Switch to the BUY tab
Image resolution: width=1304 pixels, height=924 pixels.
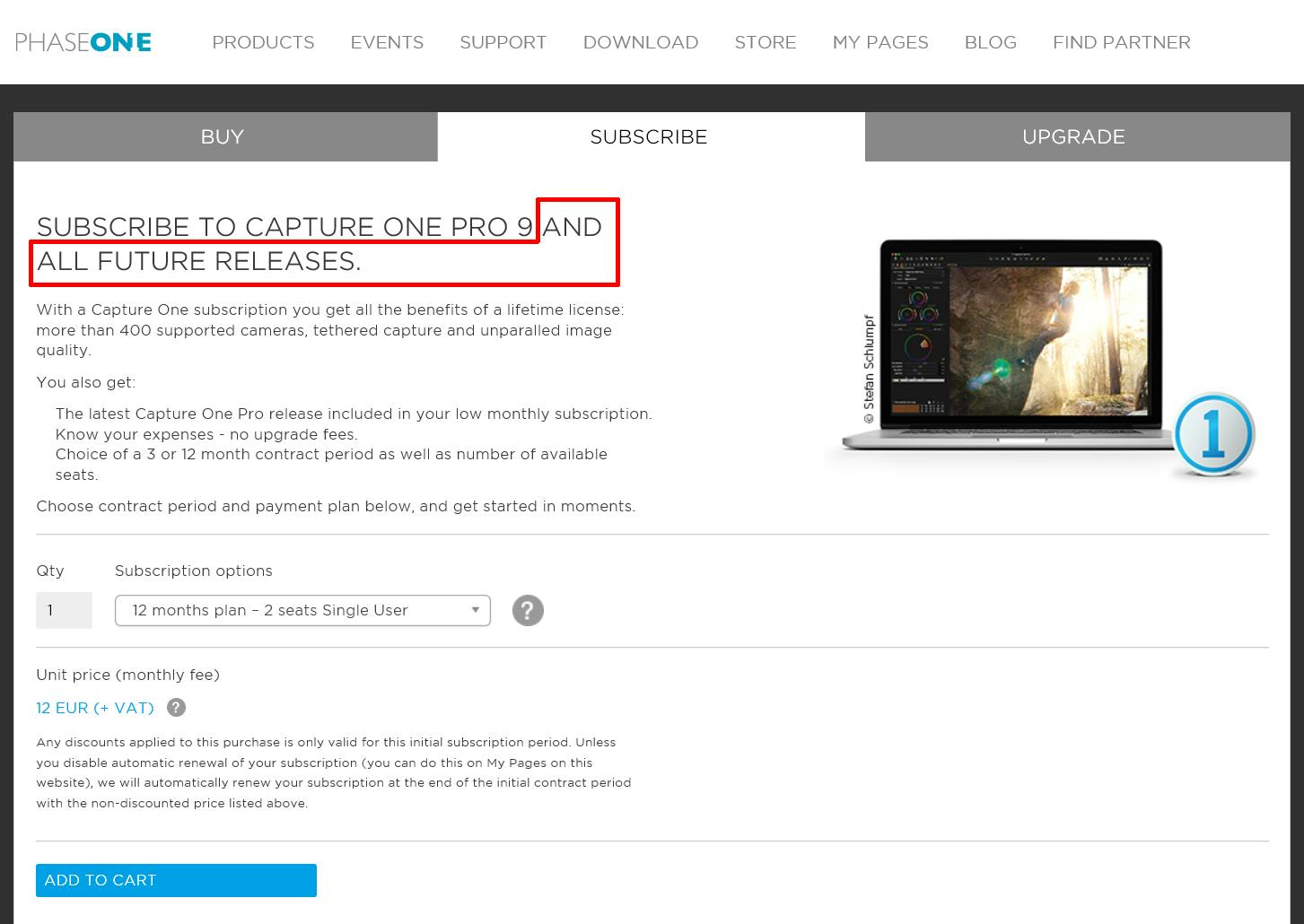225,137
